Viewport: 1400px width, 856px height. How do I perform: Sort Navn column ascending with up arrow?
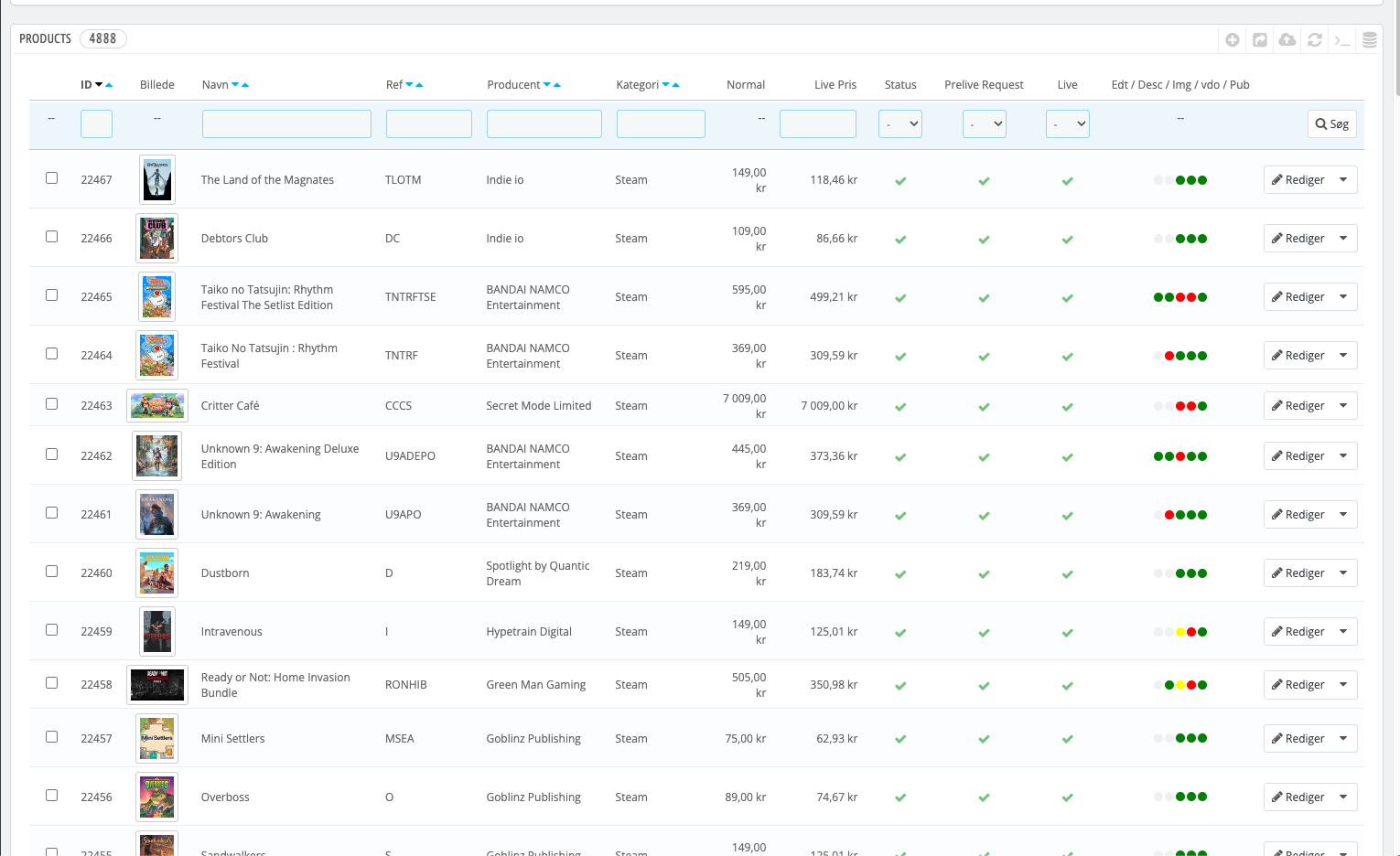pyautogui.click(x=245, y=85)
